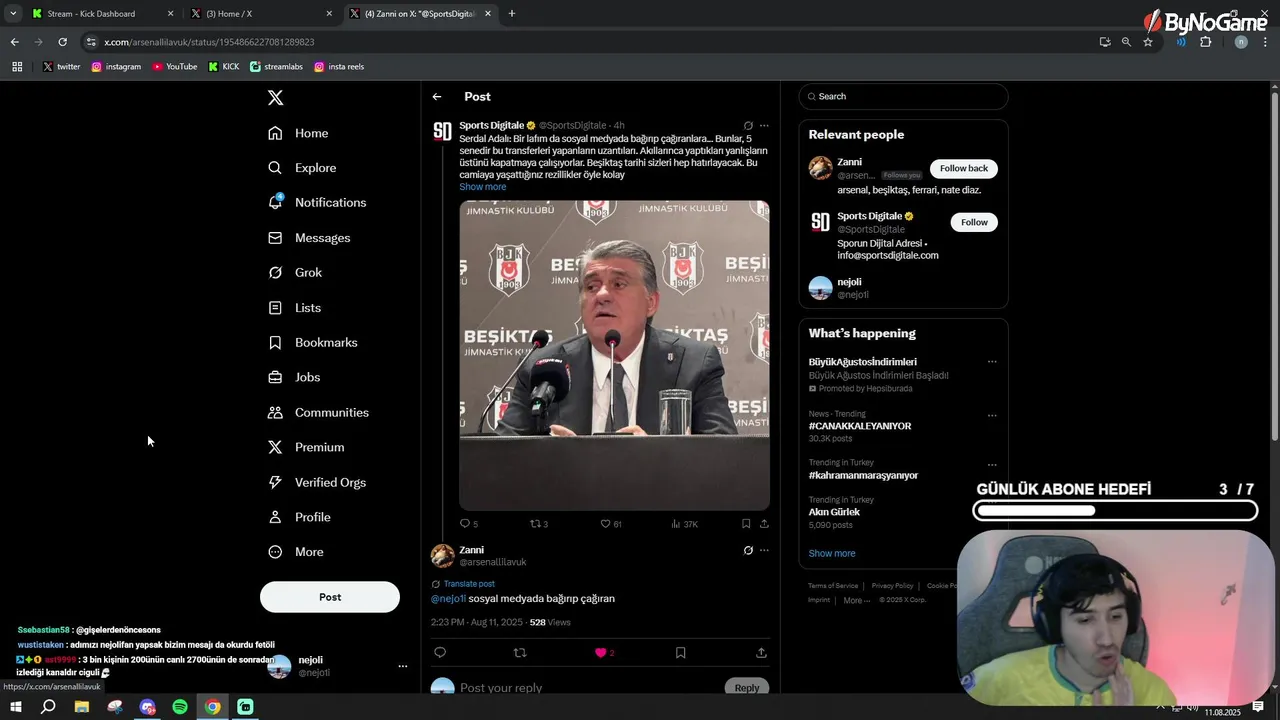
Task: Click the Grok icon on Sports Digitale post
Action: coord(748,126)
